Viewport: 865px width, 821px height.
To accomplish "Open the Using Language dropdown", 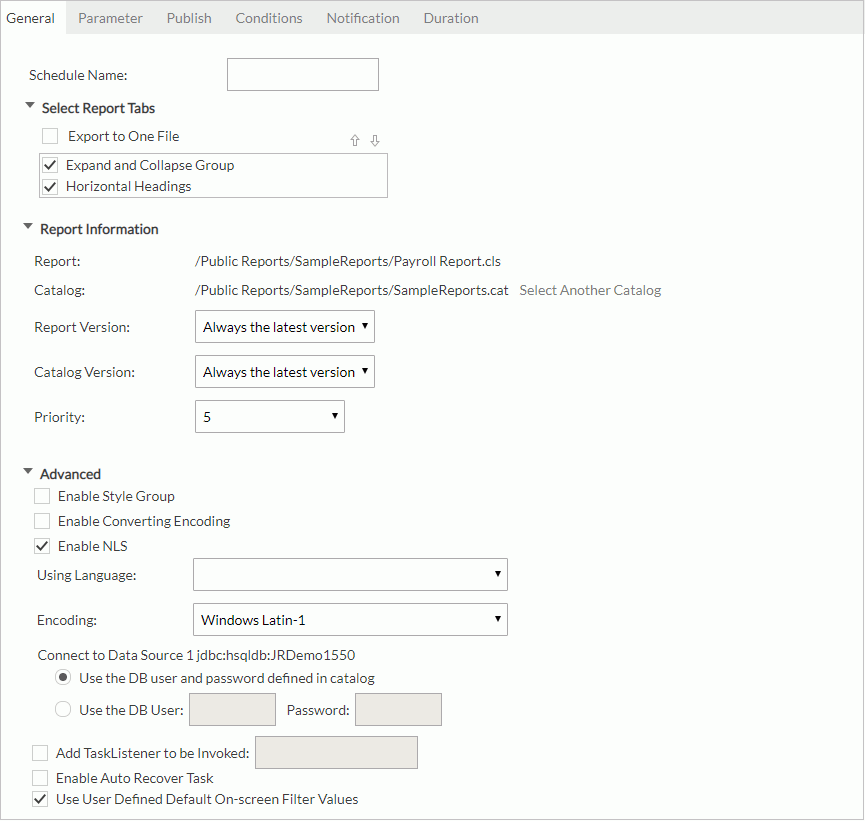I will (497, 574).
